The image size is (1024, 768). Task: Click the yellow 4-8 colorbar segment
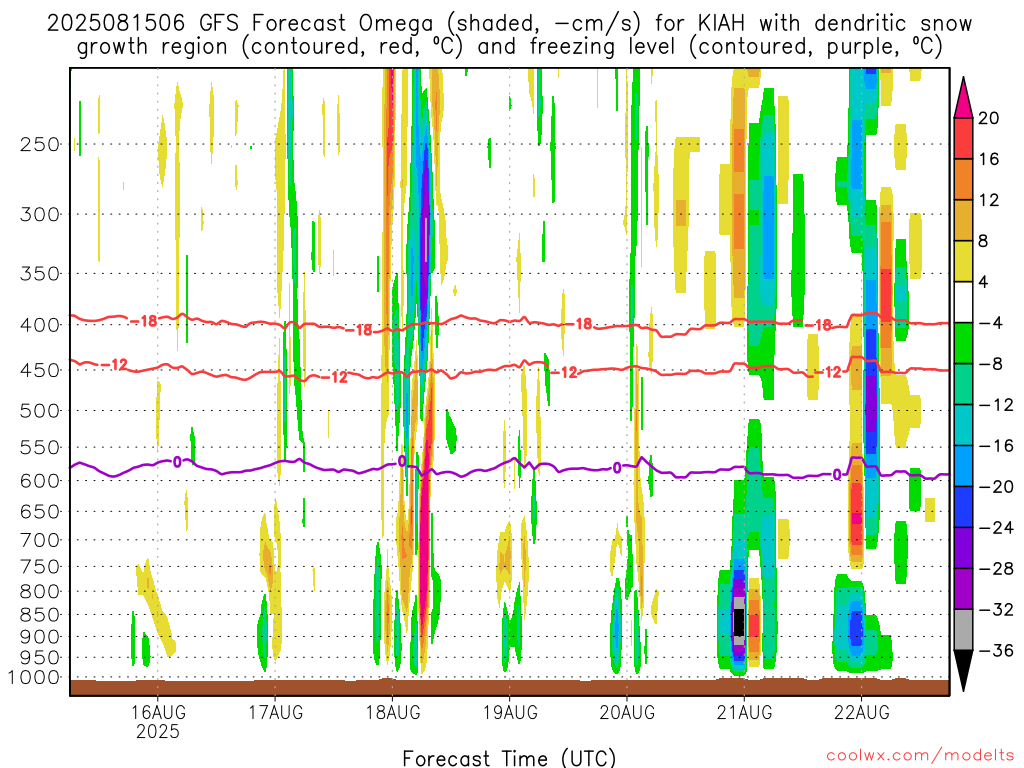(963, 261)
